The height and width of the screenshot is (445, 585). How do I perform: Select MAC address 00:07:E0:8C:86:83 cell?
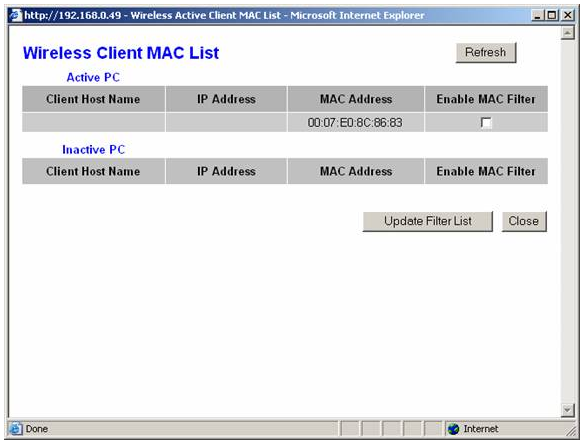(x=356, y=122)
